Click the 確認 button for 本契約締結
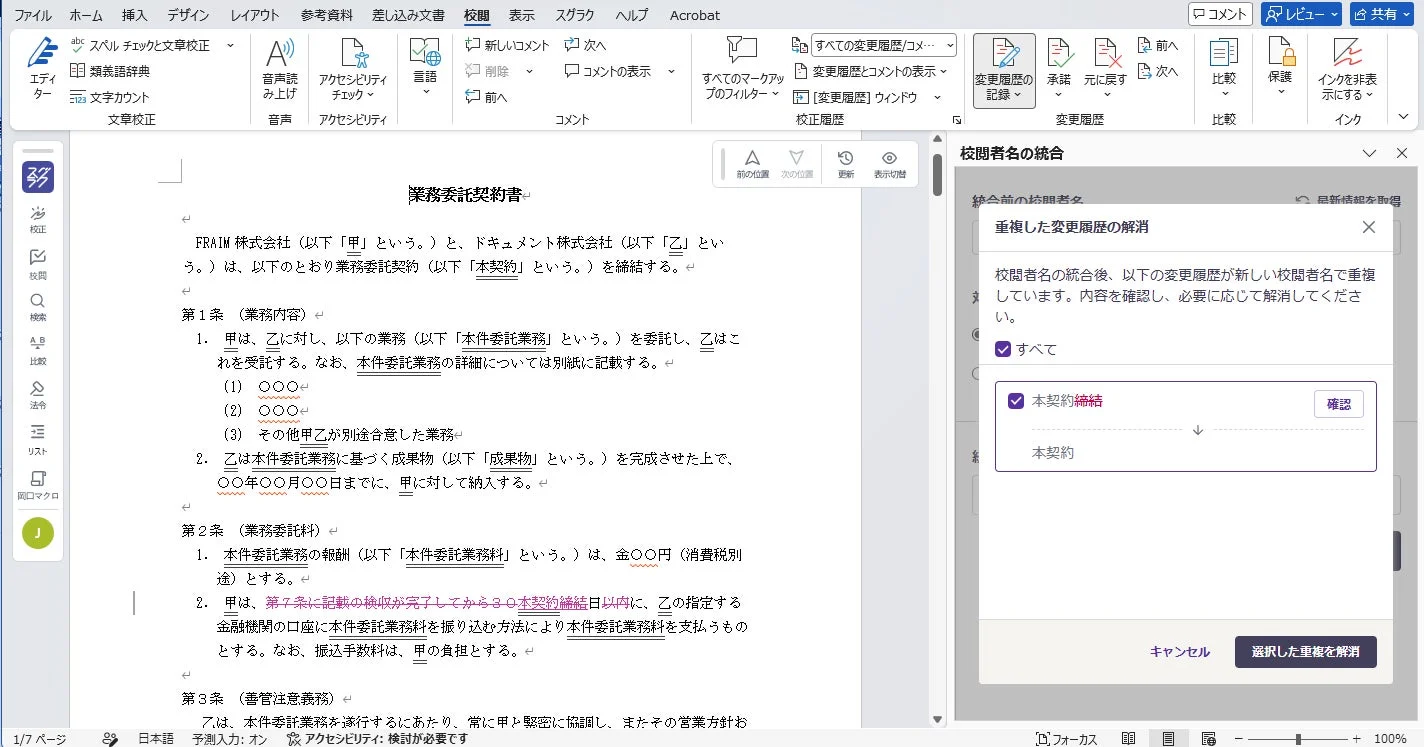The width and height of the screenshot is (1424, 747). 1338,404
